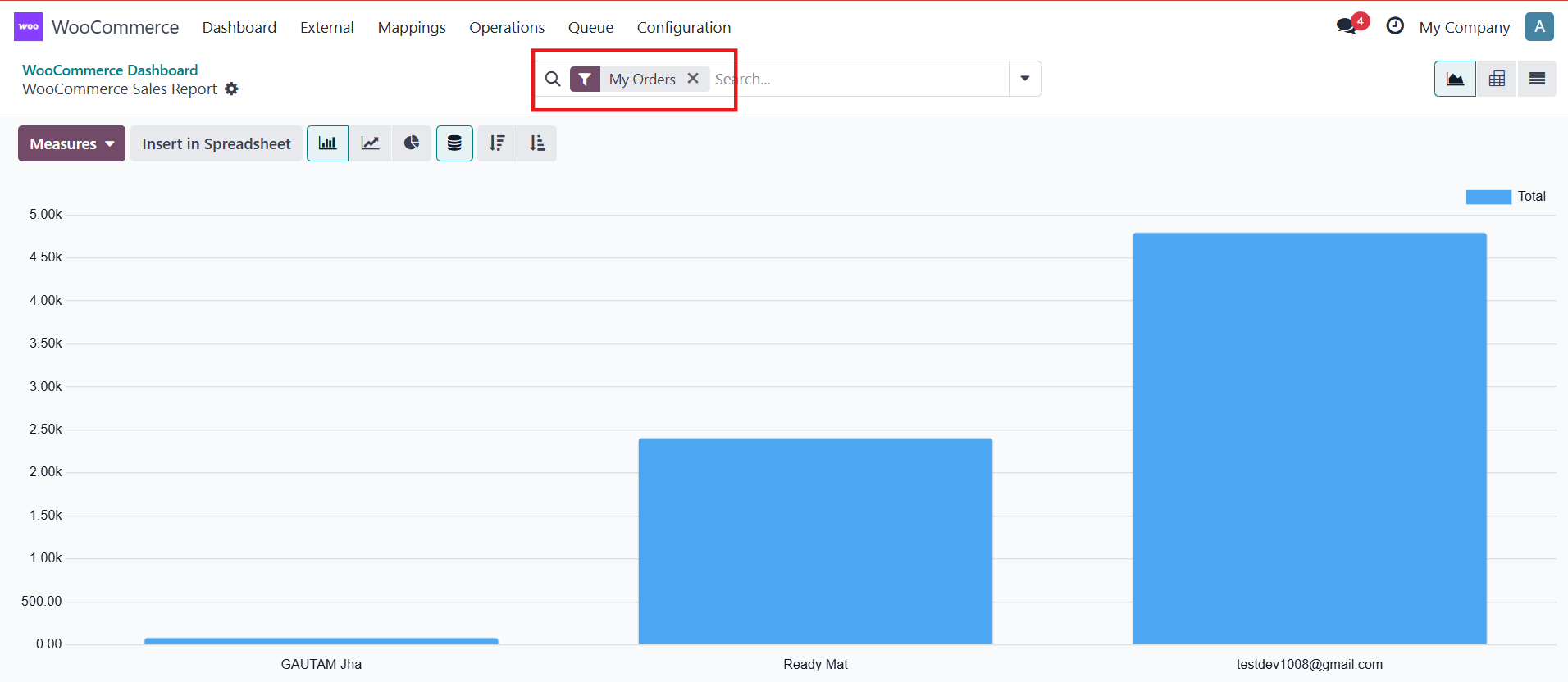1568x682 pixels.
Task: Switch to graph view
Action: tap(1455, 79)
